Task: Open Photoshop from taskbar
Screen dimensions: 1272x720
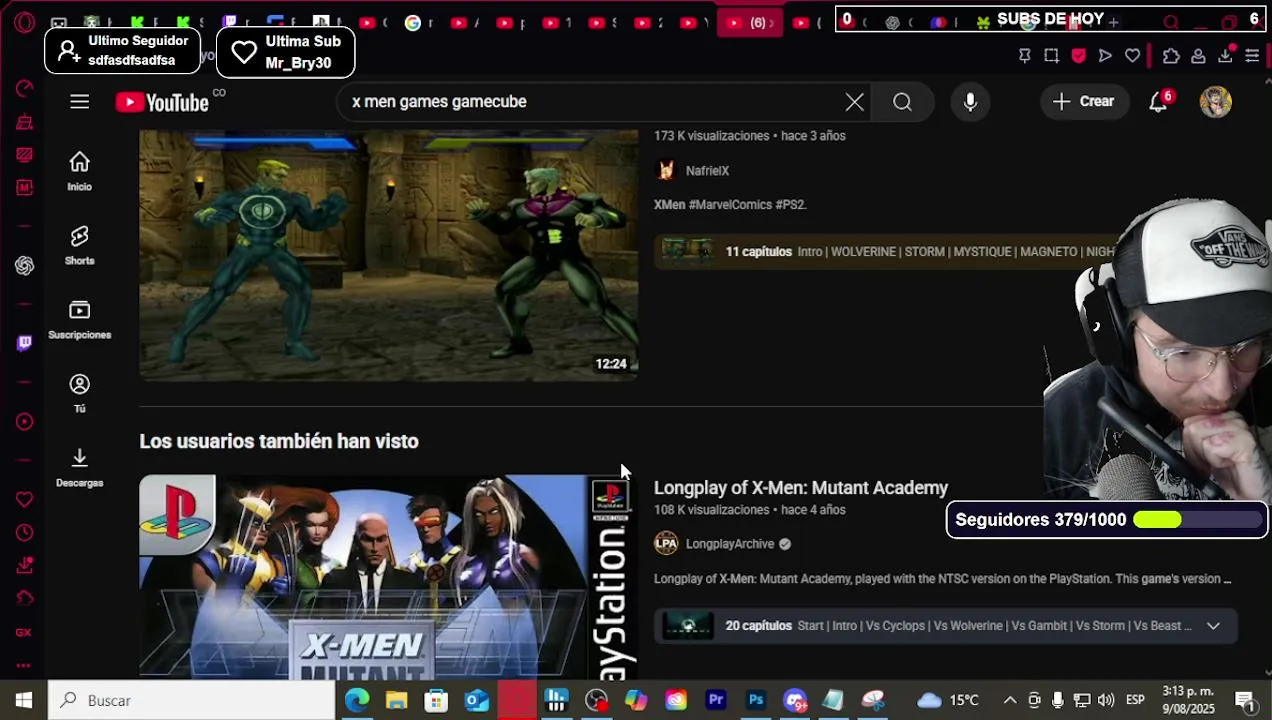Action: pos(756,700)
